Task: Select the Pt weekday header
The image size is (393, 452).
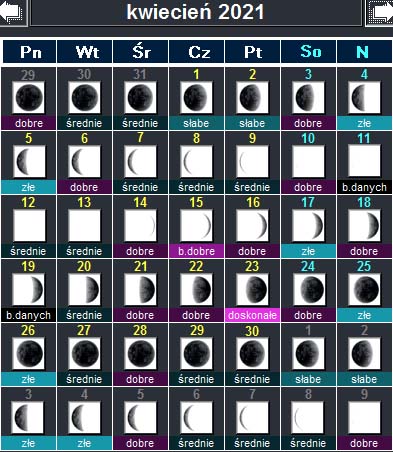Action: 253,52
